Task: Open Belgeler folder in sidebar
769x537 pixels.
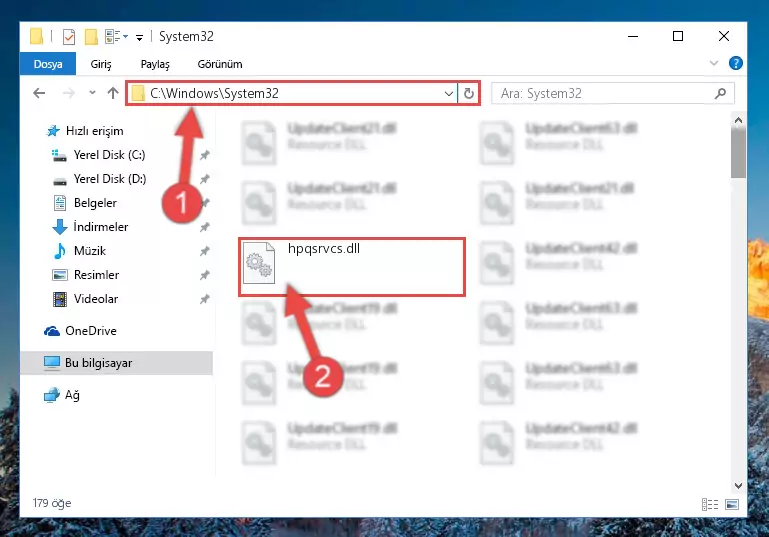Action: point(95,203)
